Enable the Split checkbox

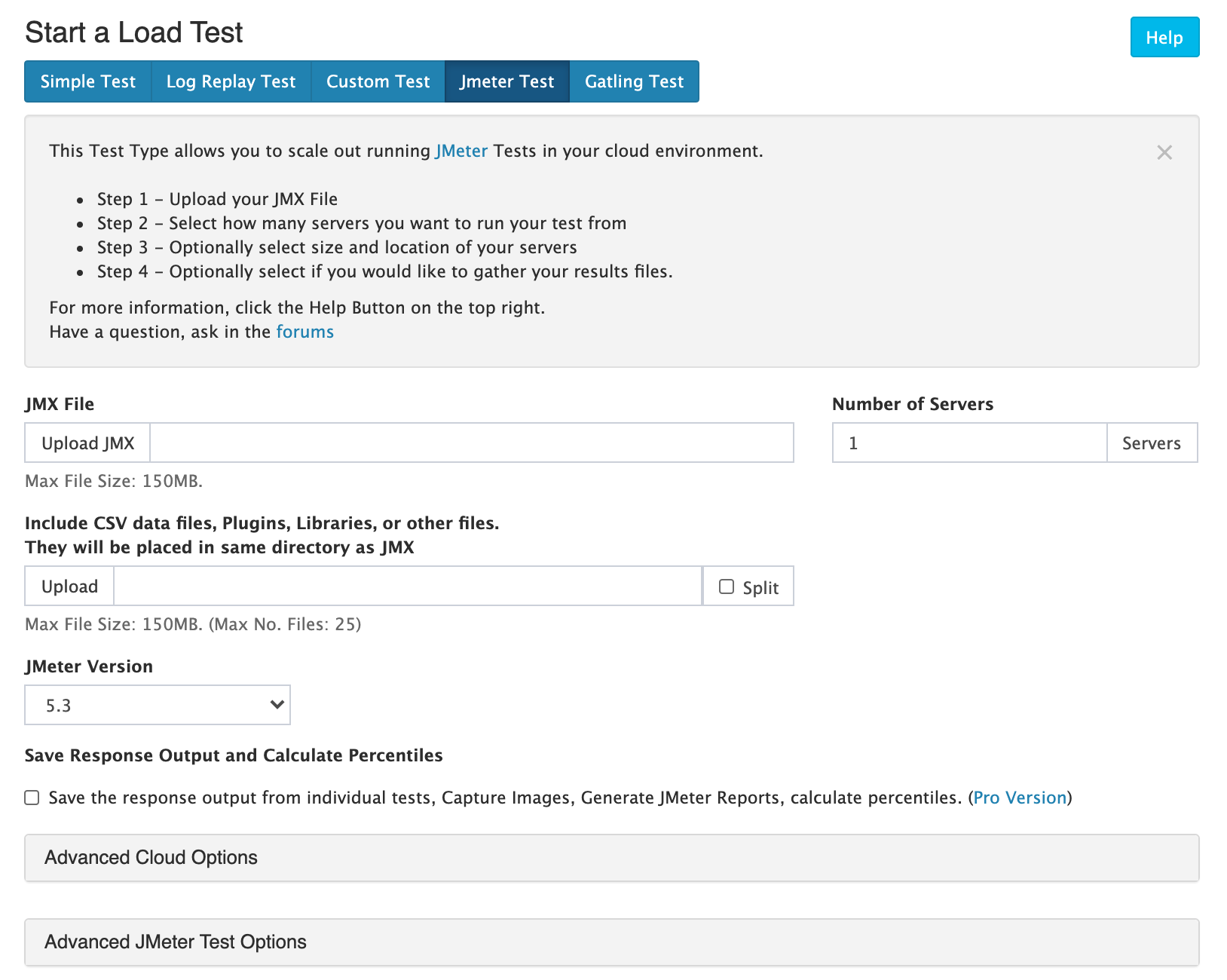(727, 586)
